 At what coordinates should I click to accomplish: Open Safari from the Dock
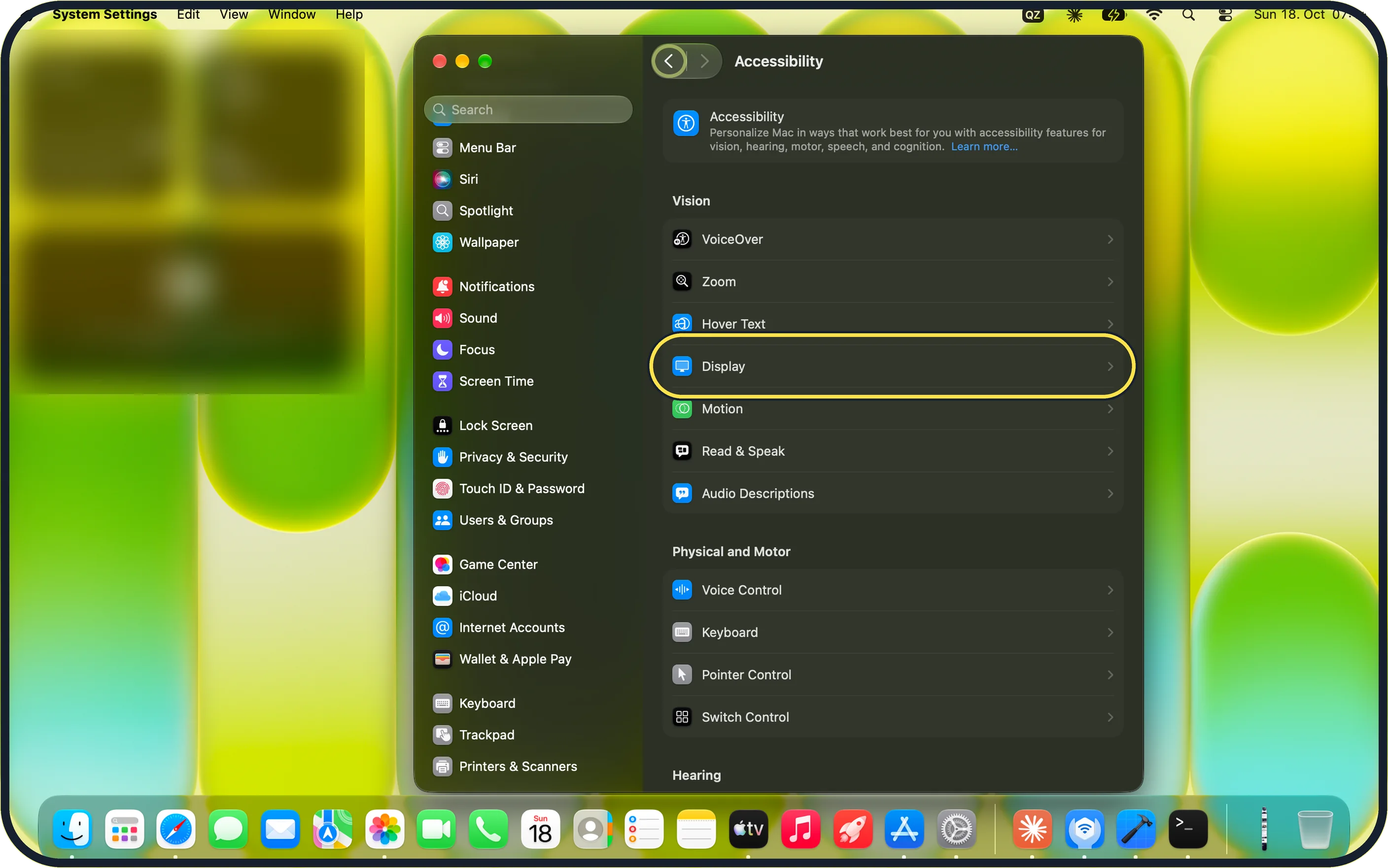click(x=176, y=829)
